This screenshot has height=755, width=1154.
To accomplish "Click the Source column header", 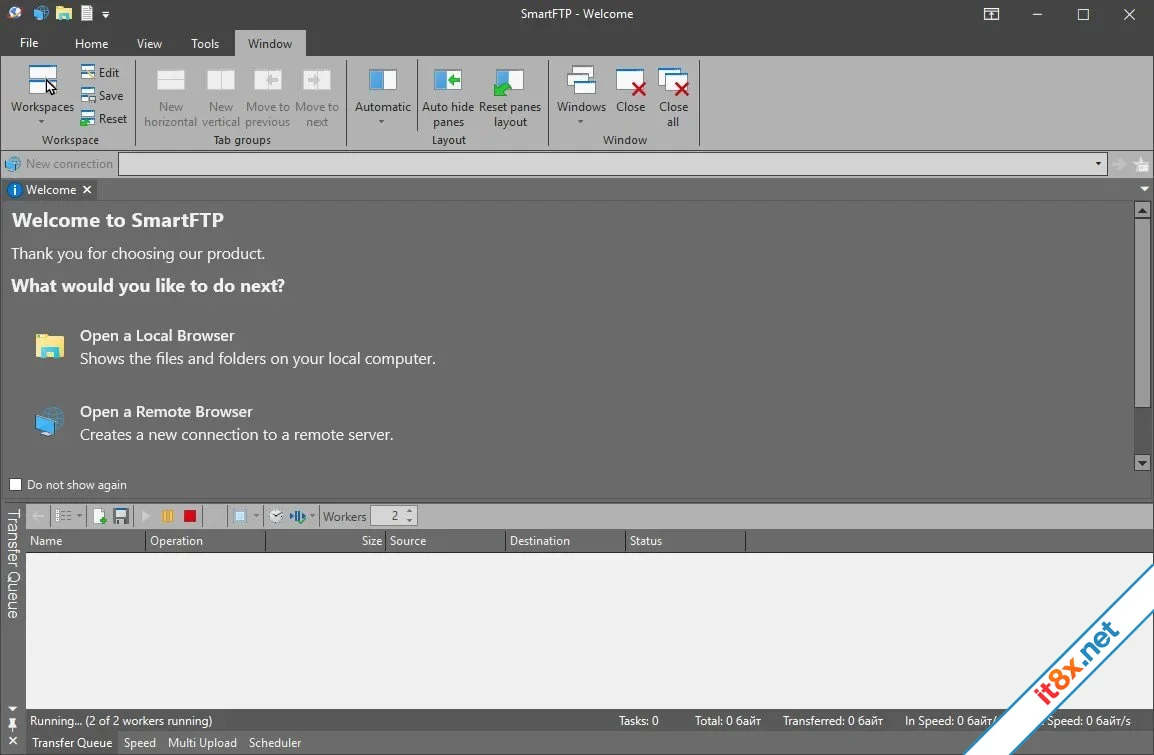I will coord(445,541).
